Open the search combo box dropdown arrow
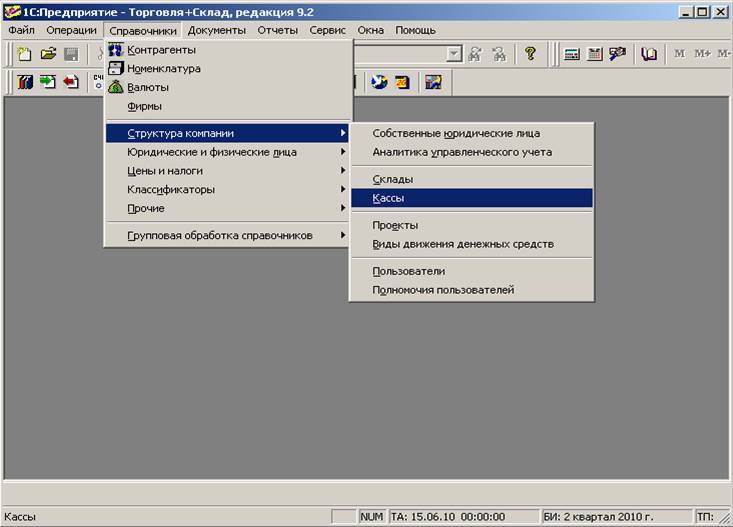733x527 pixels. [453, 54]
